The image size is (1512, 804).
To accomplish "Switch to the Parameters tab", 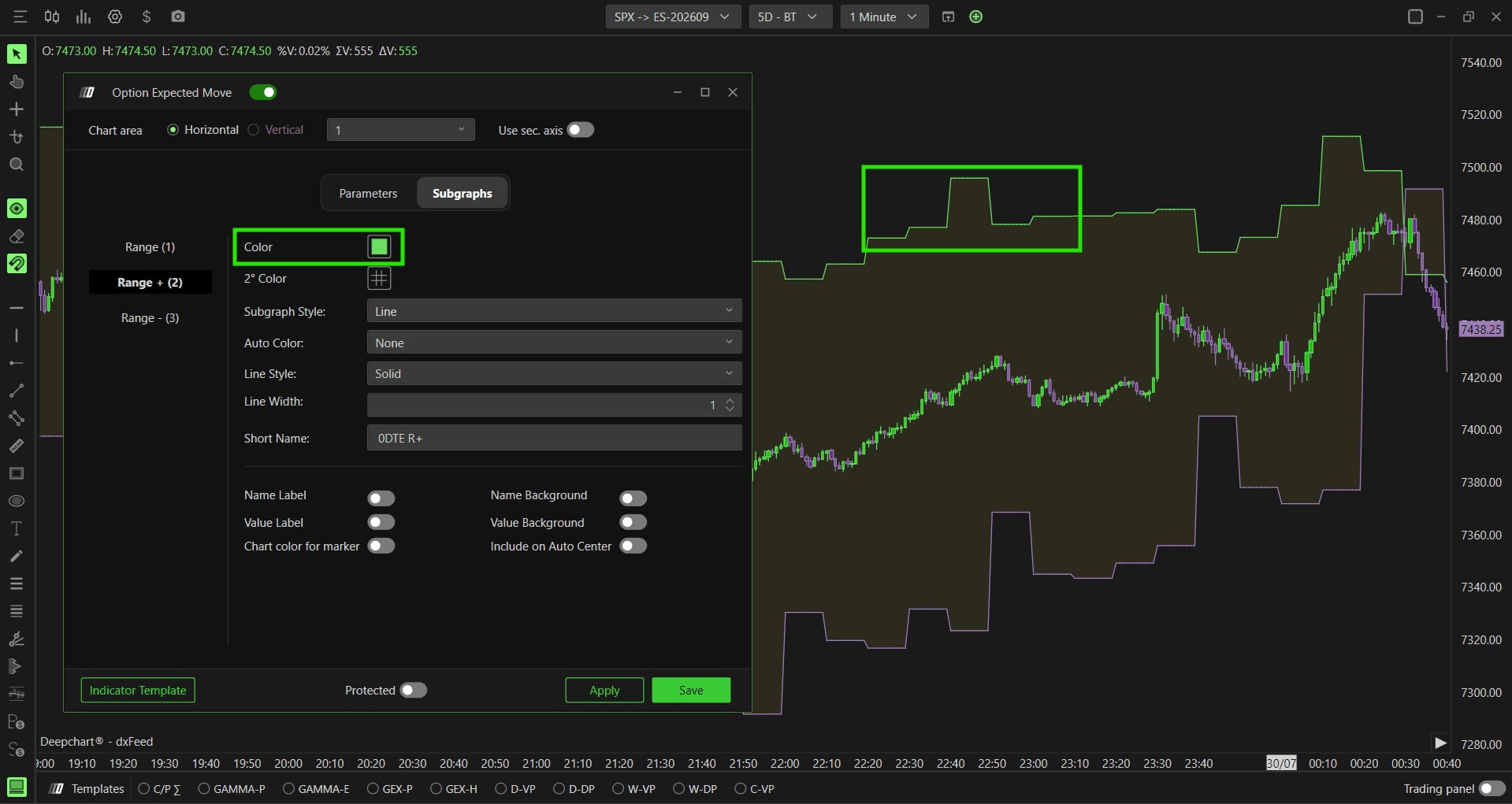I will [x=368, y=193].
